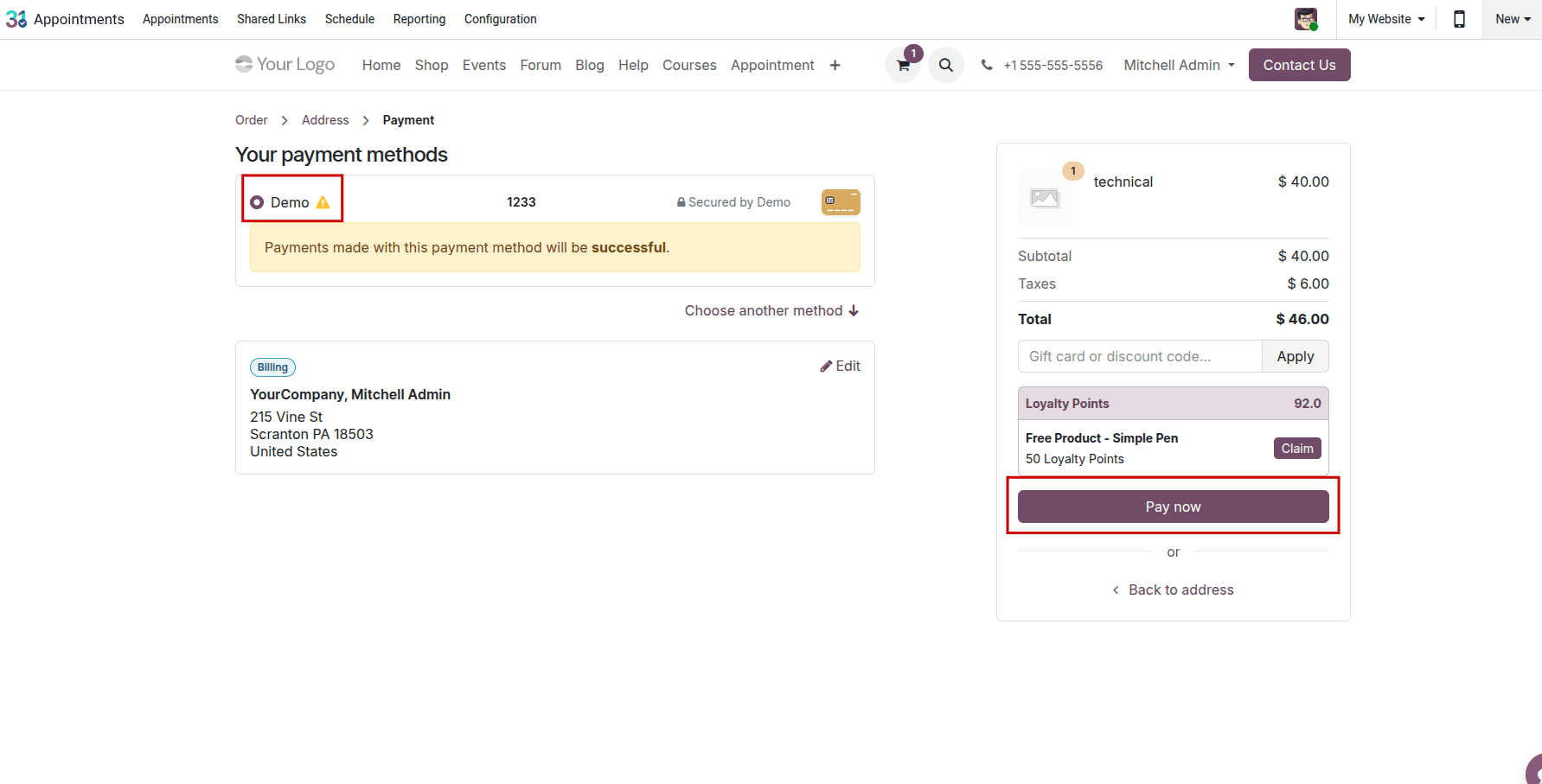
Task: Open the Reporting menu
Action: [419, 19]
